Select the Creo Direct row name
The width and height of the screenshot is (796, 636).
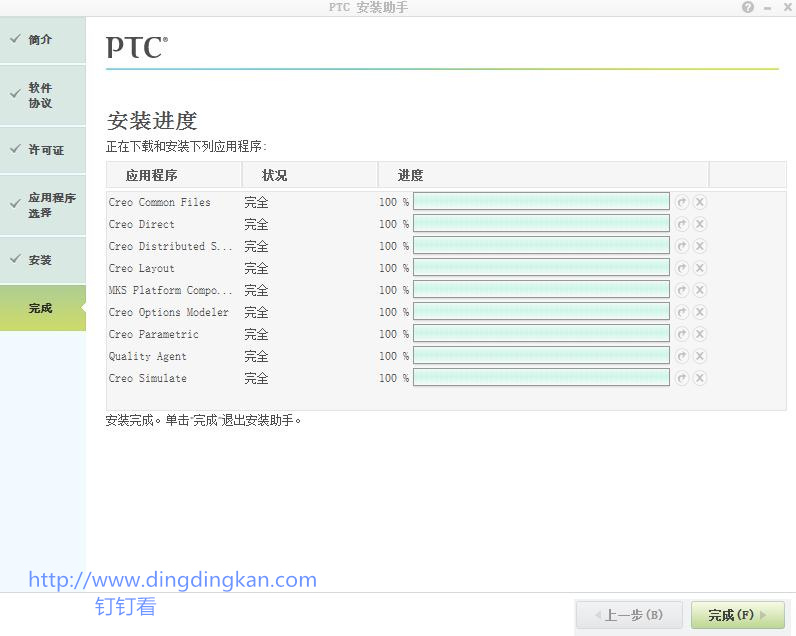[142, 224]
